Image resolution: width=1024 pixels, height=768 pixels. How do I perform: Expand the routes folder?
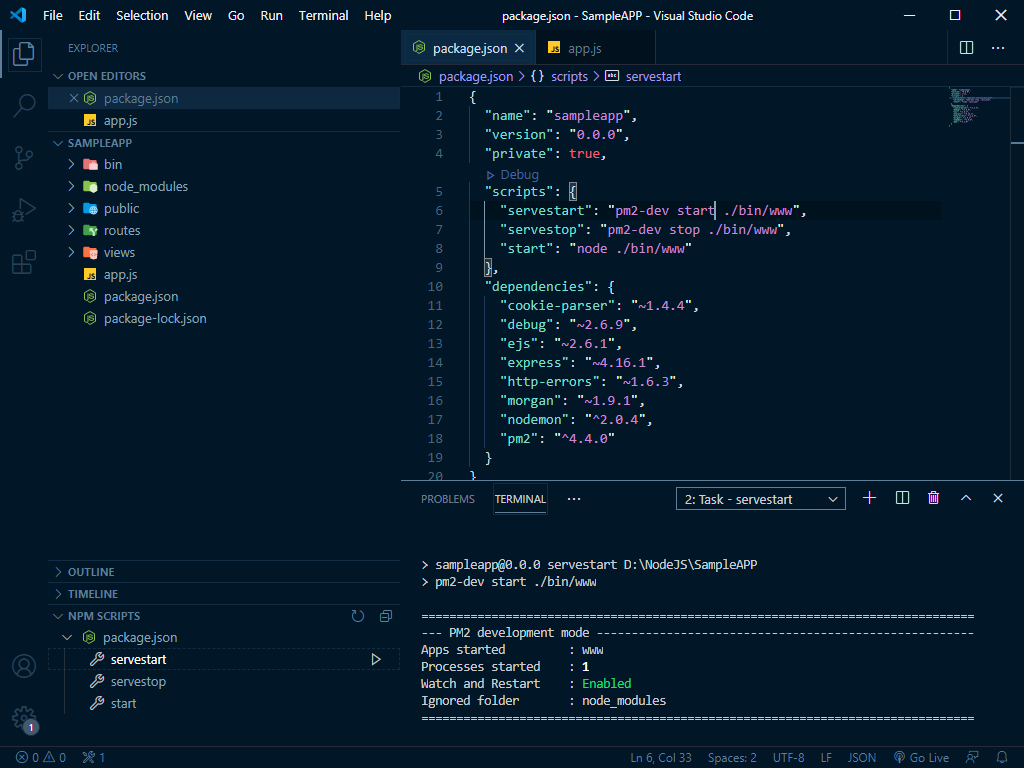71,231
